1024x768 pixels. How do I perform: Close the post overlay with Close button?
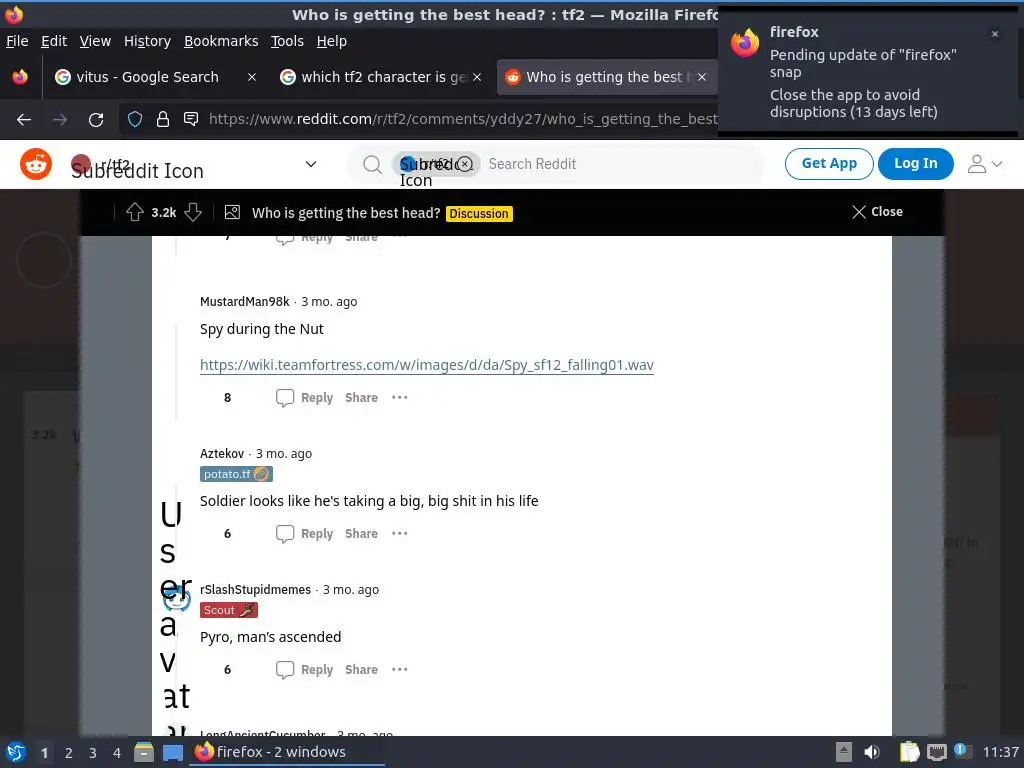tap(877, 212)
